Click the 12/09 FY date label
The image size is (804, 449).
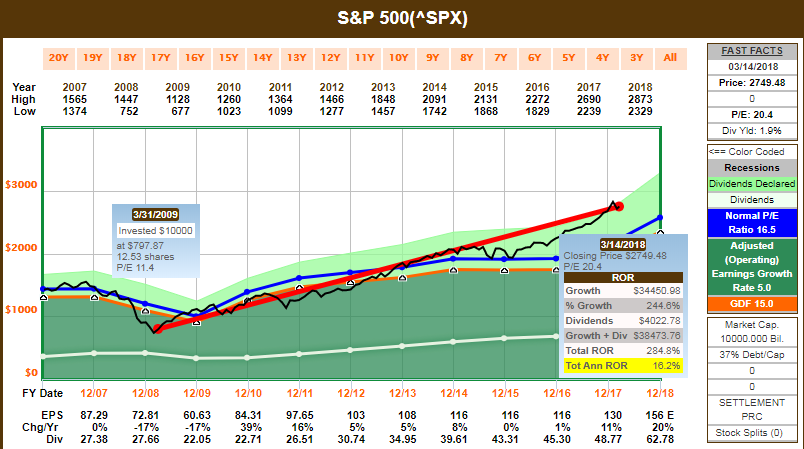(x=197, y=393)
